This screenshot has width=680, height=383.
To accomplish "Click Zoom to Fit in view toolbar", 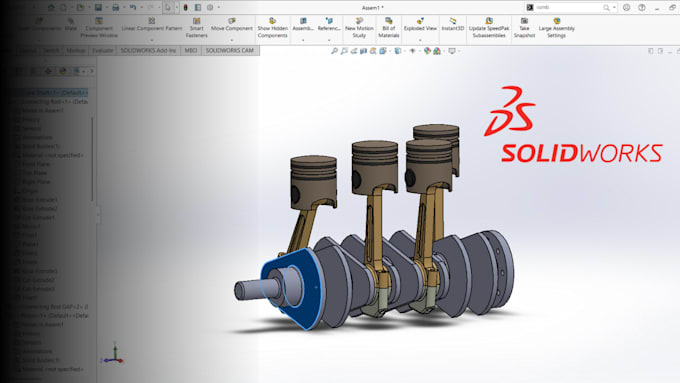I will coord(334,51).
